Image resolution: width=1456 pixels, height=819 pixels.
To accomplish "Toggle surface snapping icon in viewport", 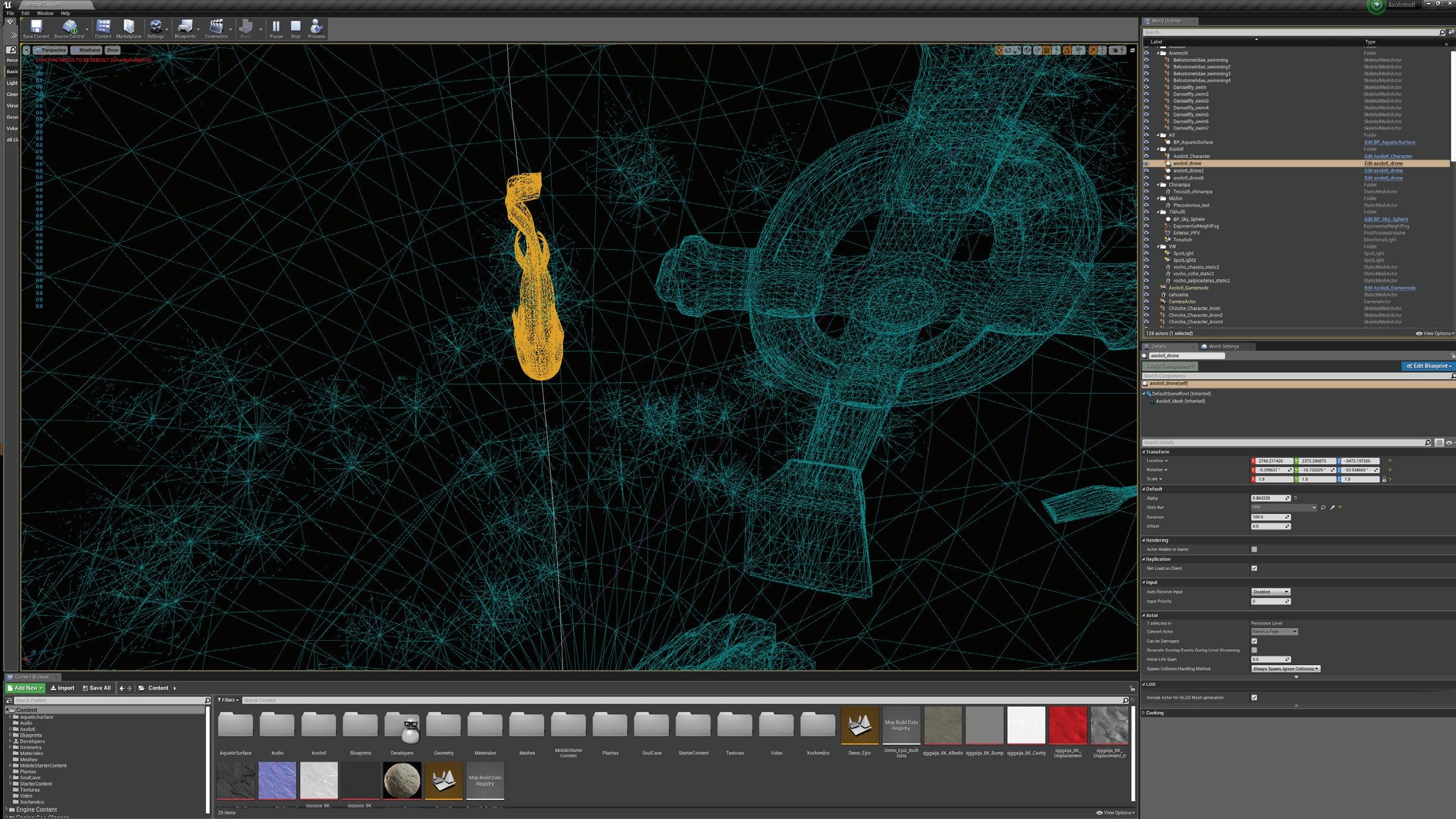I will pyautogui.click(x=1037, y=50).
